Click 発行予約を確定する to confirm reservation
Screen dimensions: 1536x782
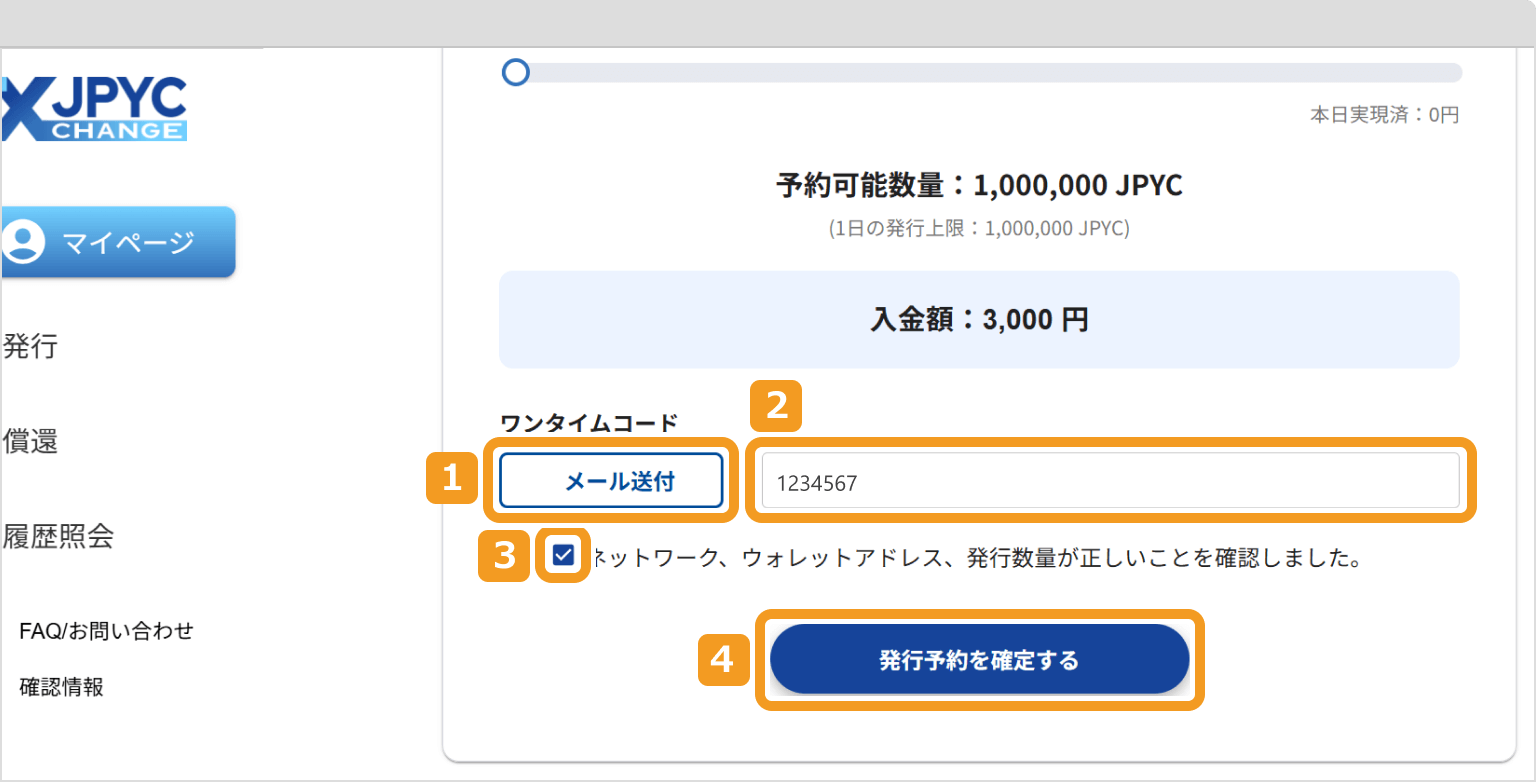pos(979,659)
